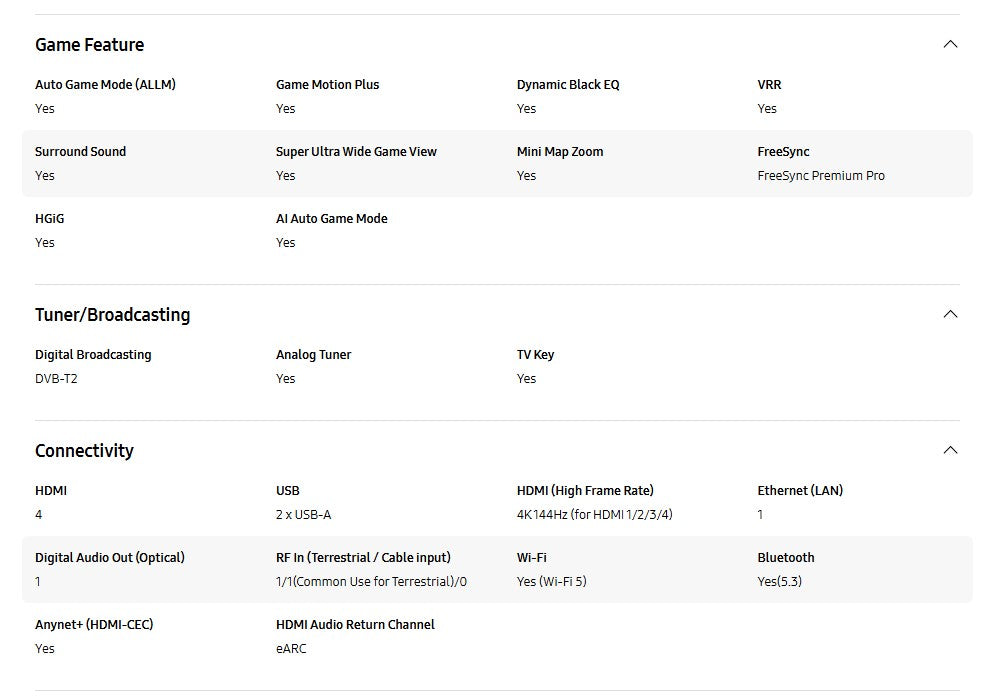Click the 4K144Hz HDMI value text
991x699 pixels.
click(594, 515)
